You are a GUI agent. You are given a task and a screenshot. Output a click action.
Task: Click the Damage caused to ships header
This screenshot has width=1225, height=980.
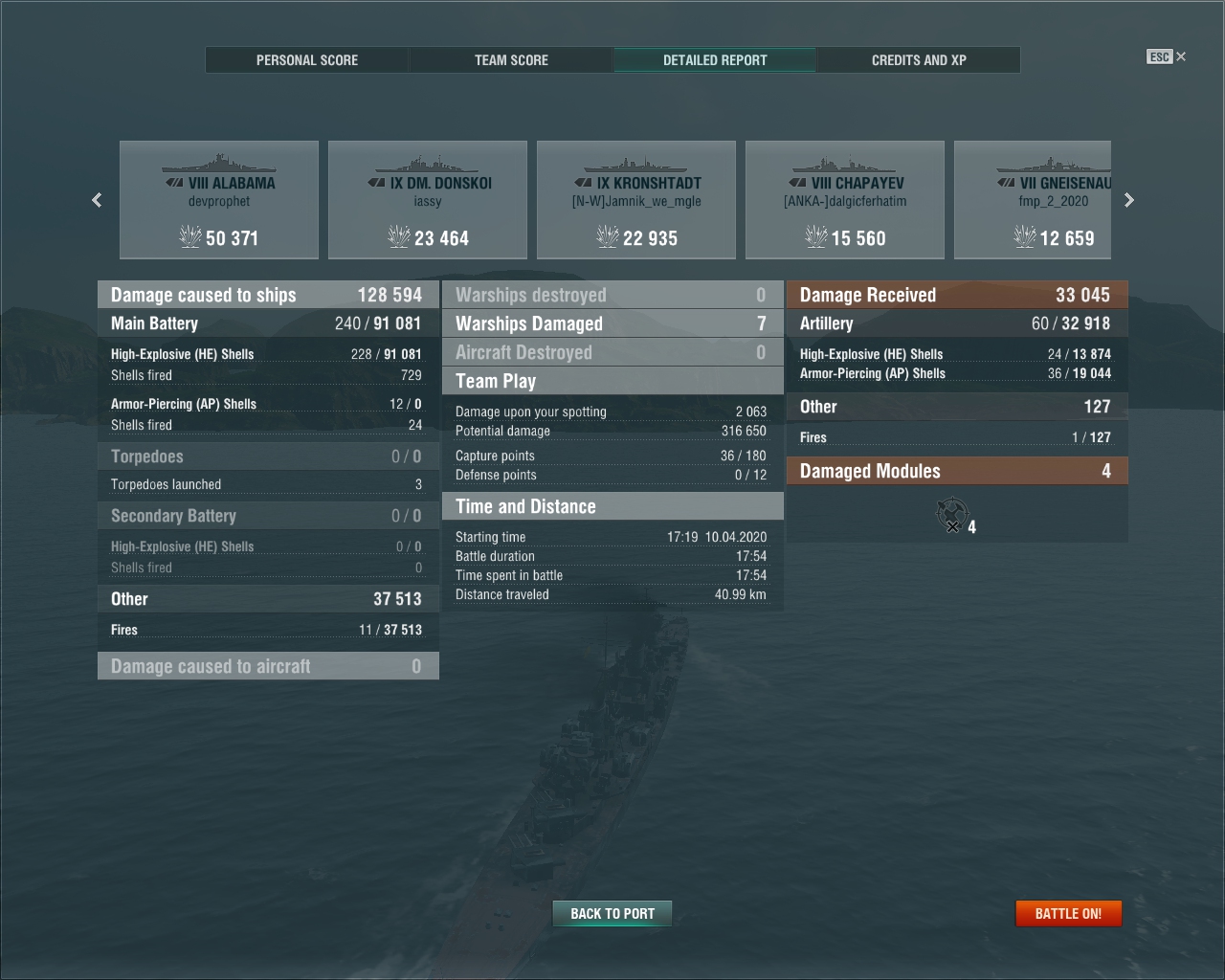(268, 295)
